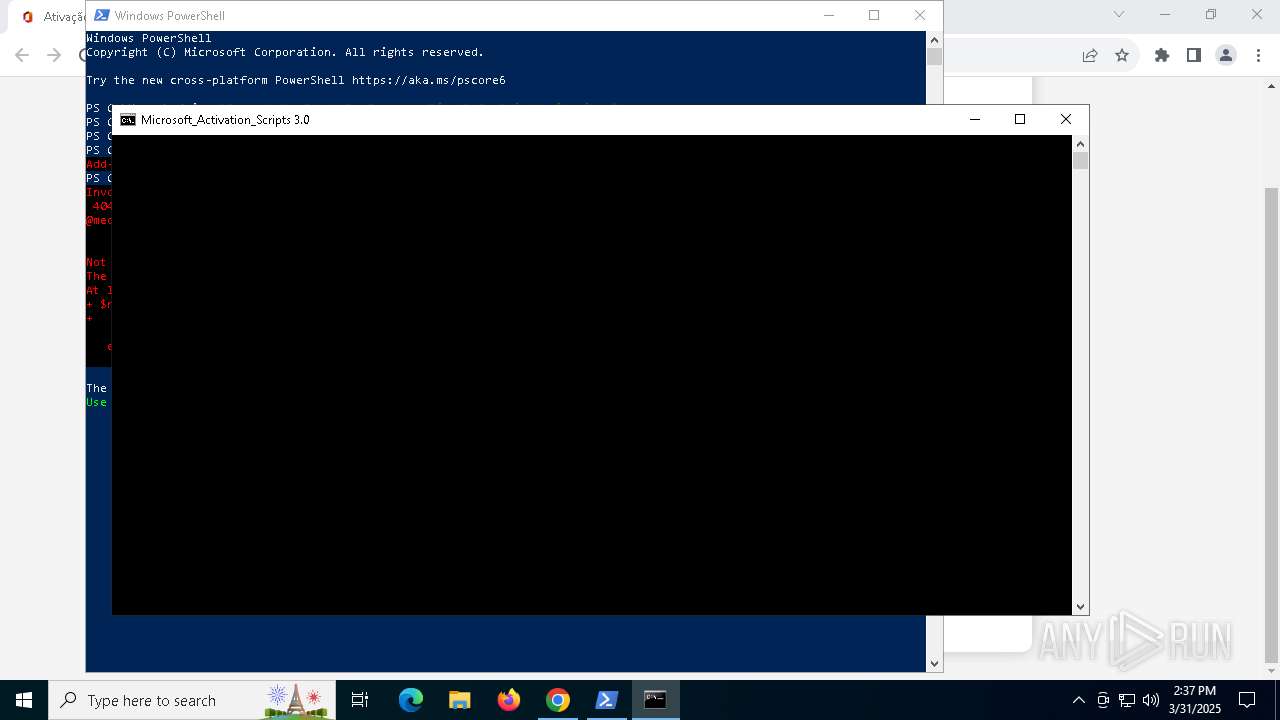
Task: Switch to PowerShell in the taskbar
Action: pyautogui.click(x=607, y=700)
